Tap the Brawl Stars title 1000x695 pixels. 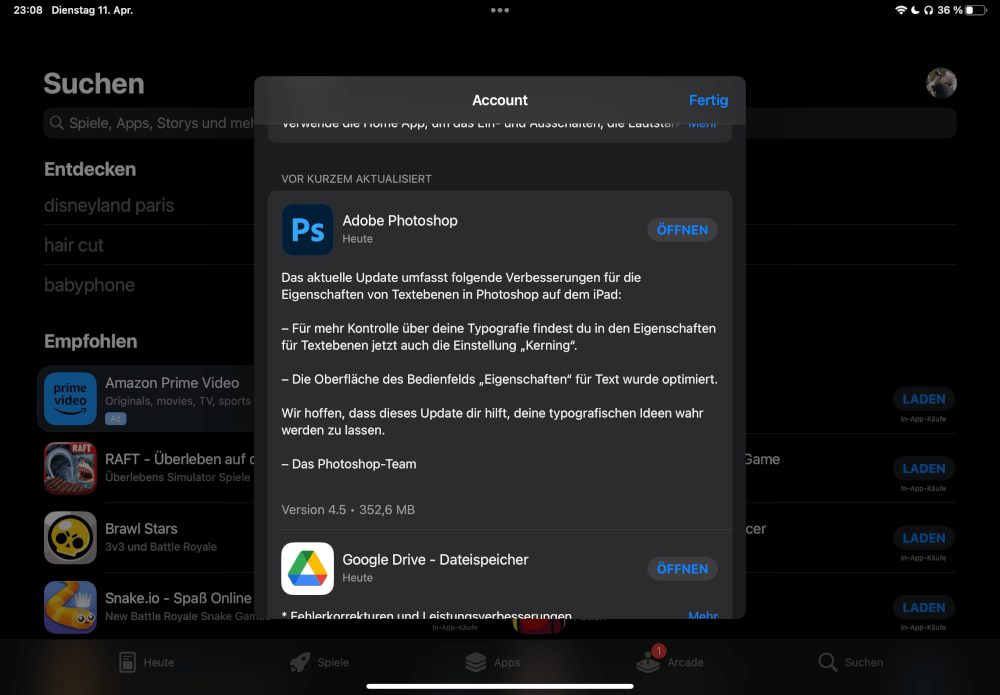[141, 529]
